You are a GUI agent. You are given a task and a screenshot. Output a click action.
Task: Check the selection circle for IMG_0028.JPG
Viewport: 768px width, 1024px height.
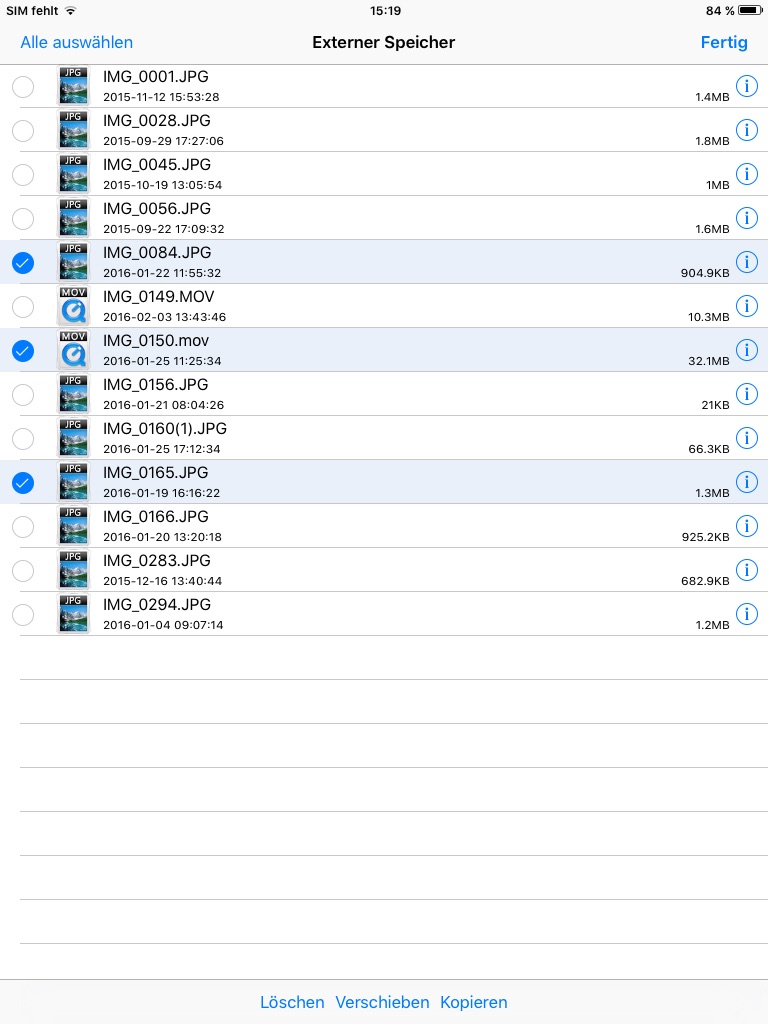tap(23, 131)
